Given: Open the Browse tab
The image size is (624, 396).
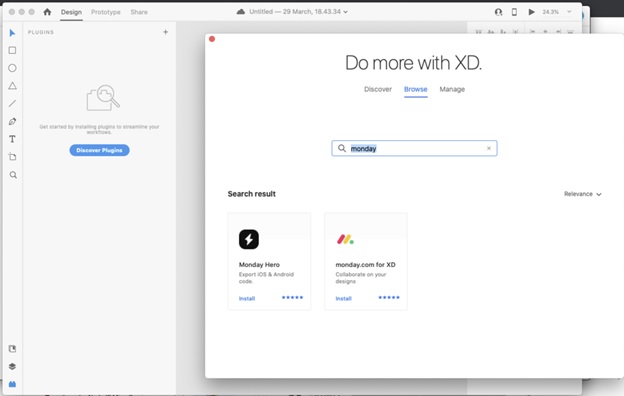Looking at the screenshot, I should (415, 89).
